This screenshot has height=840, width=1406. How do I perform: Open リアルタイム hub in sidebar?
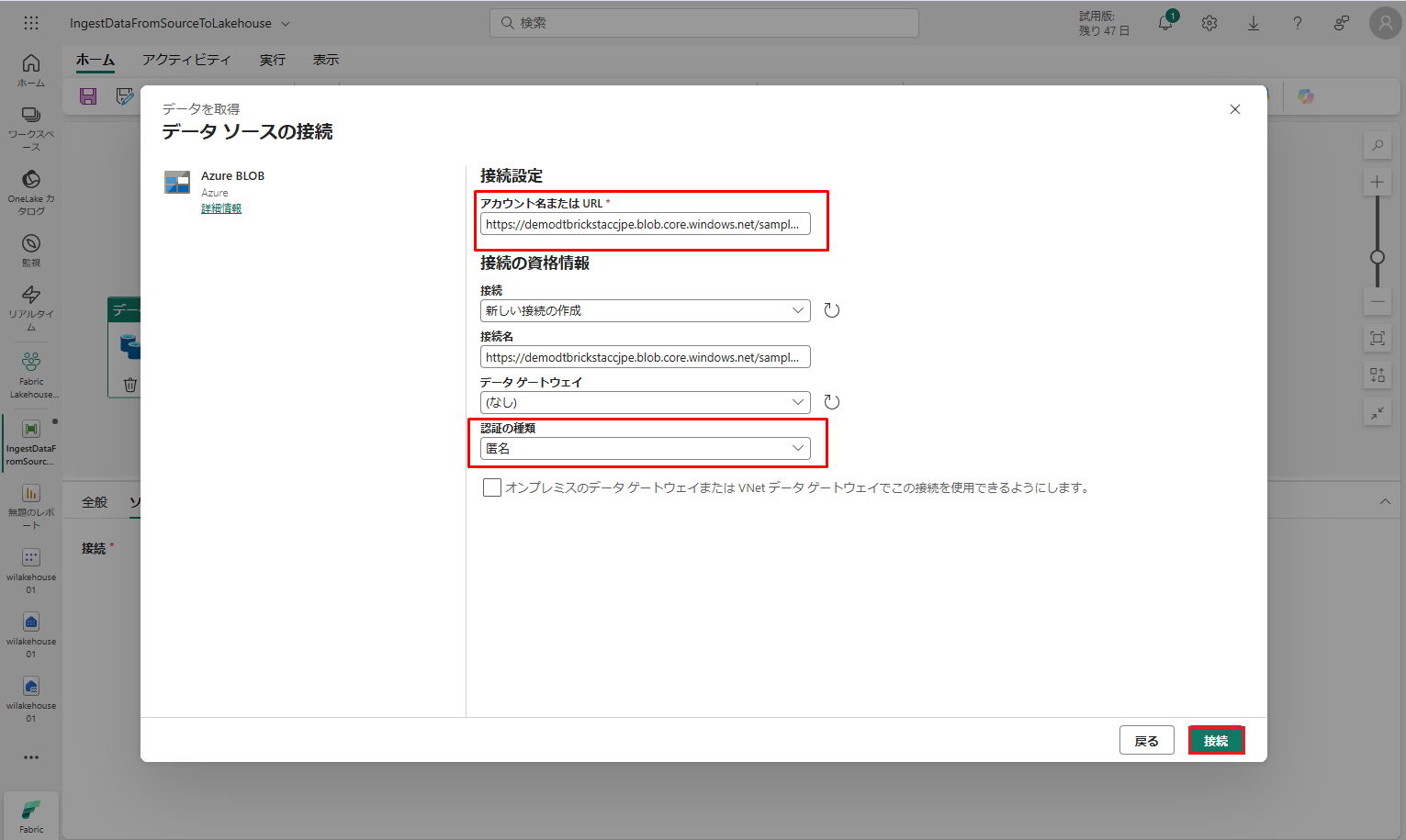31,308
